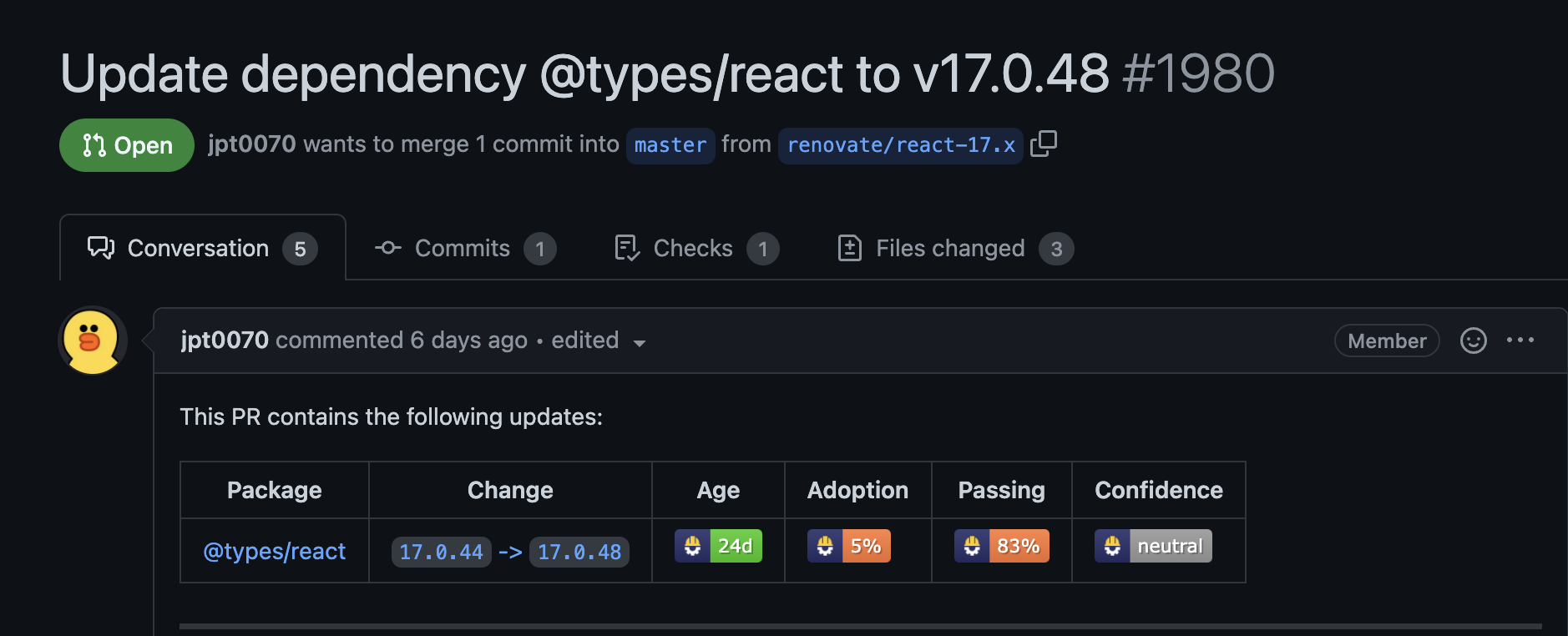Click the 6 days ago timestamp
Image resolution: width=1568 pixels, height=636 pixels.
click(x=468, y=341)
